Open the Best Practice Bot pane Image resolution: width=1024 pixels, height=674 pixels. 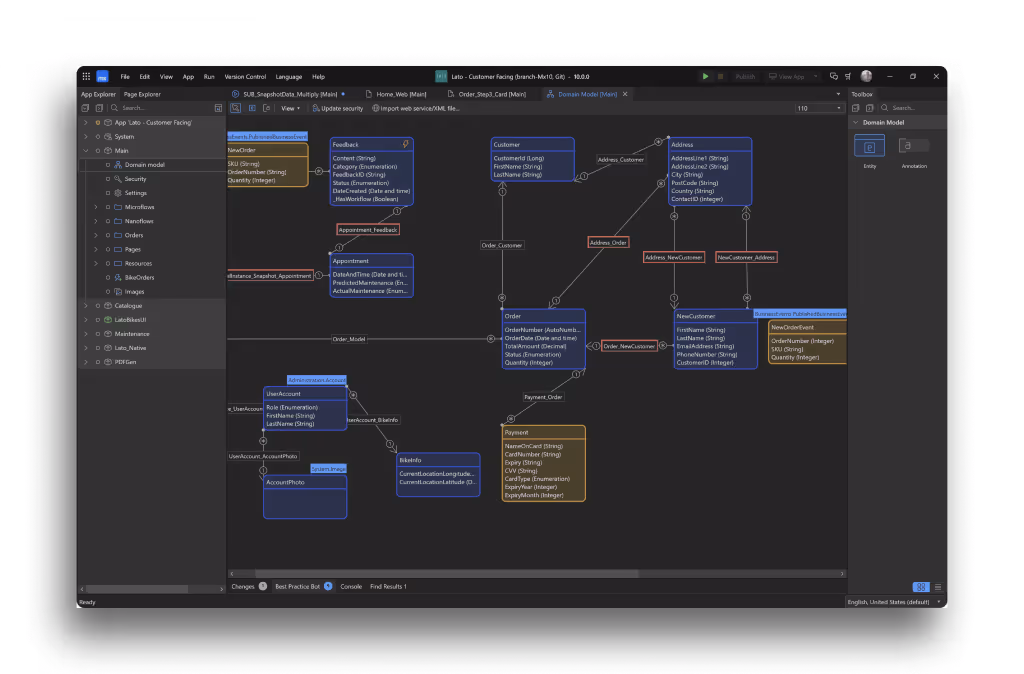coord(304,586)
